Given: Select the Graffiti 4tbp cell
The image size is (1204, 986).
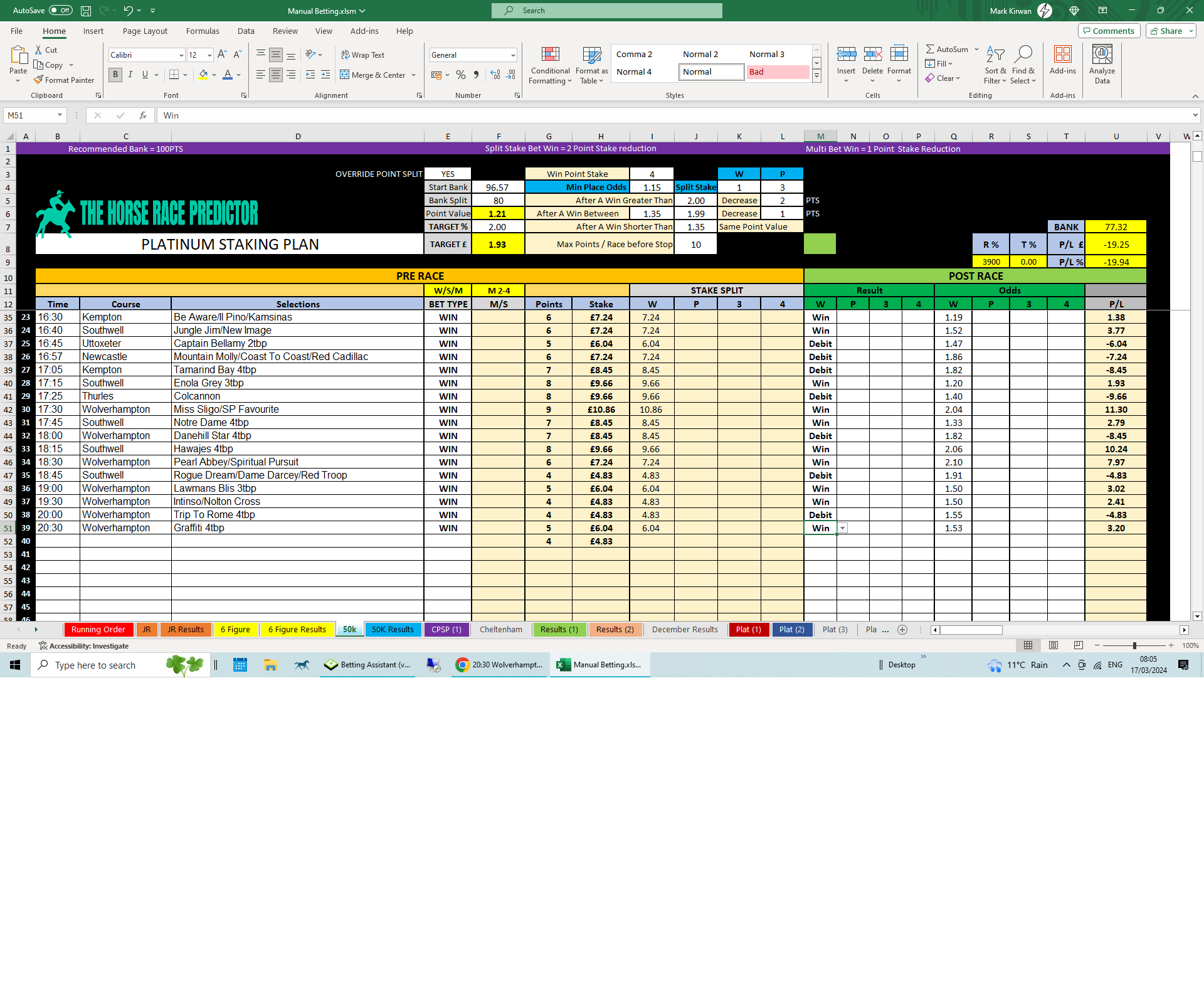Looking at the screenshot, I should point(297,528).
